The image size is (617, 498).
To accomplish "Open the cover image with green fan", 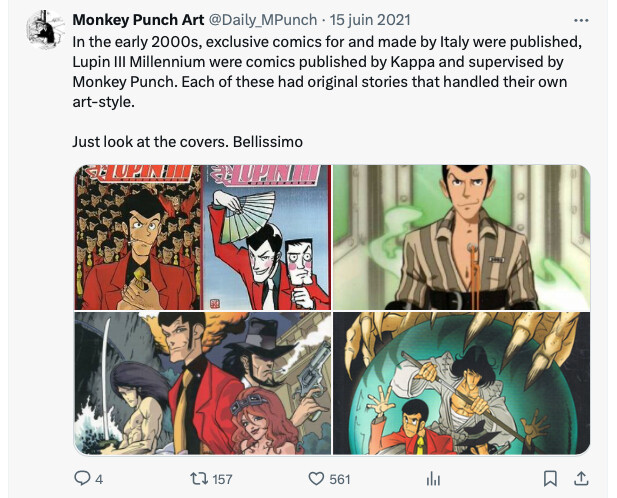I will [266, 237].
